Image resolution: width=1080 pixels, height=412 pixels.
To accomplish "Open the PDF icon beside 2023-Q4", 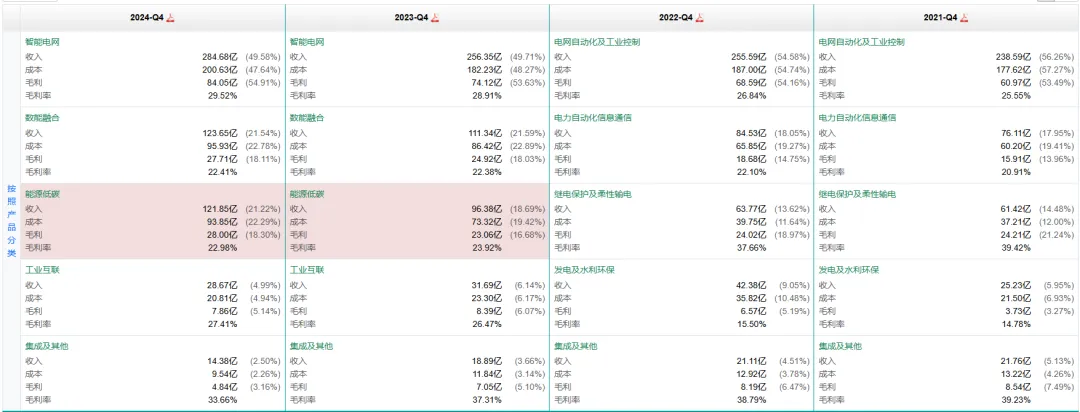I will point(435,18).
